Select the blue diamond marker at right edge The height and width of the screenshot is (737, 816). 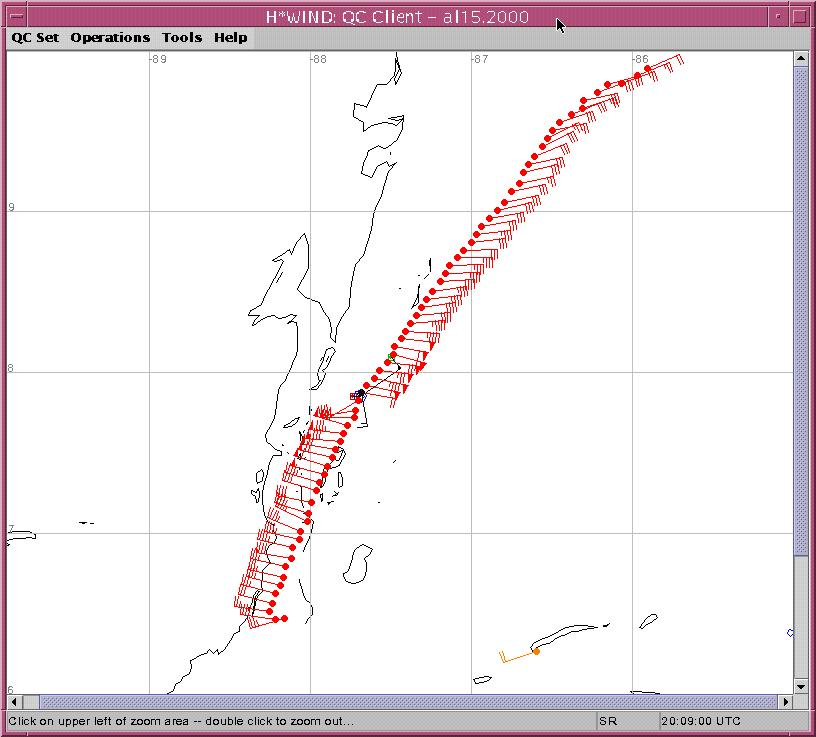(x=790, y=632)
